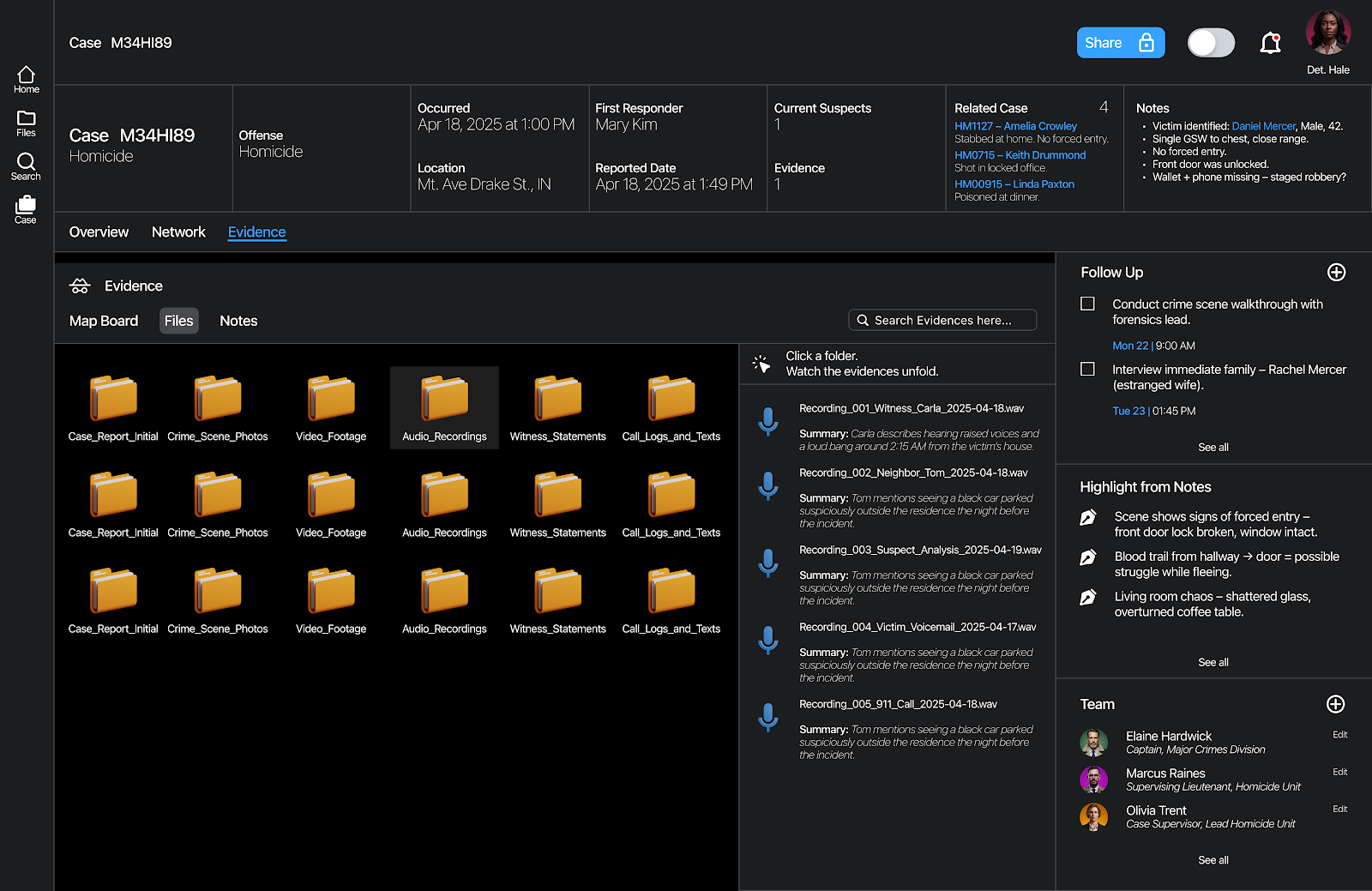See all Highlights from Notes
Viewport: 1372px width, 891px height.
tap(1213, 663)
